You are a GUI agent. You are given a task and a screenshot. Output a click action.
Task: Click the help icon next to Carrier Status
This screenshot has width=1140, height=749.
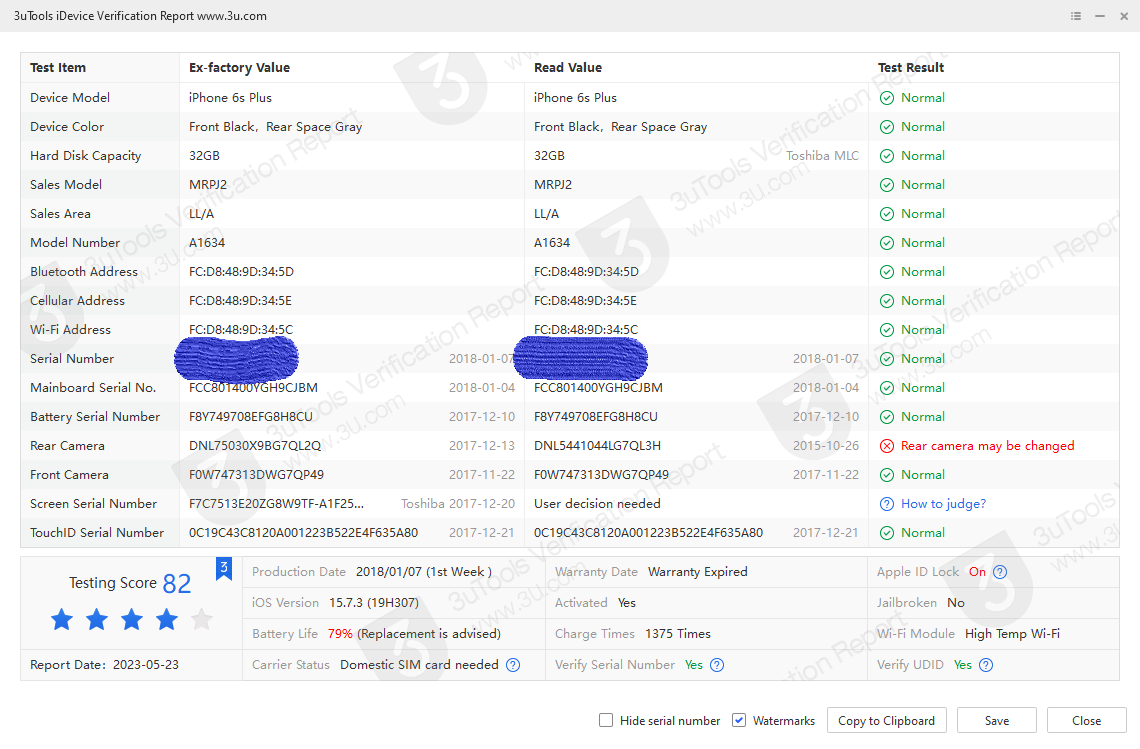coord(513,664)
